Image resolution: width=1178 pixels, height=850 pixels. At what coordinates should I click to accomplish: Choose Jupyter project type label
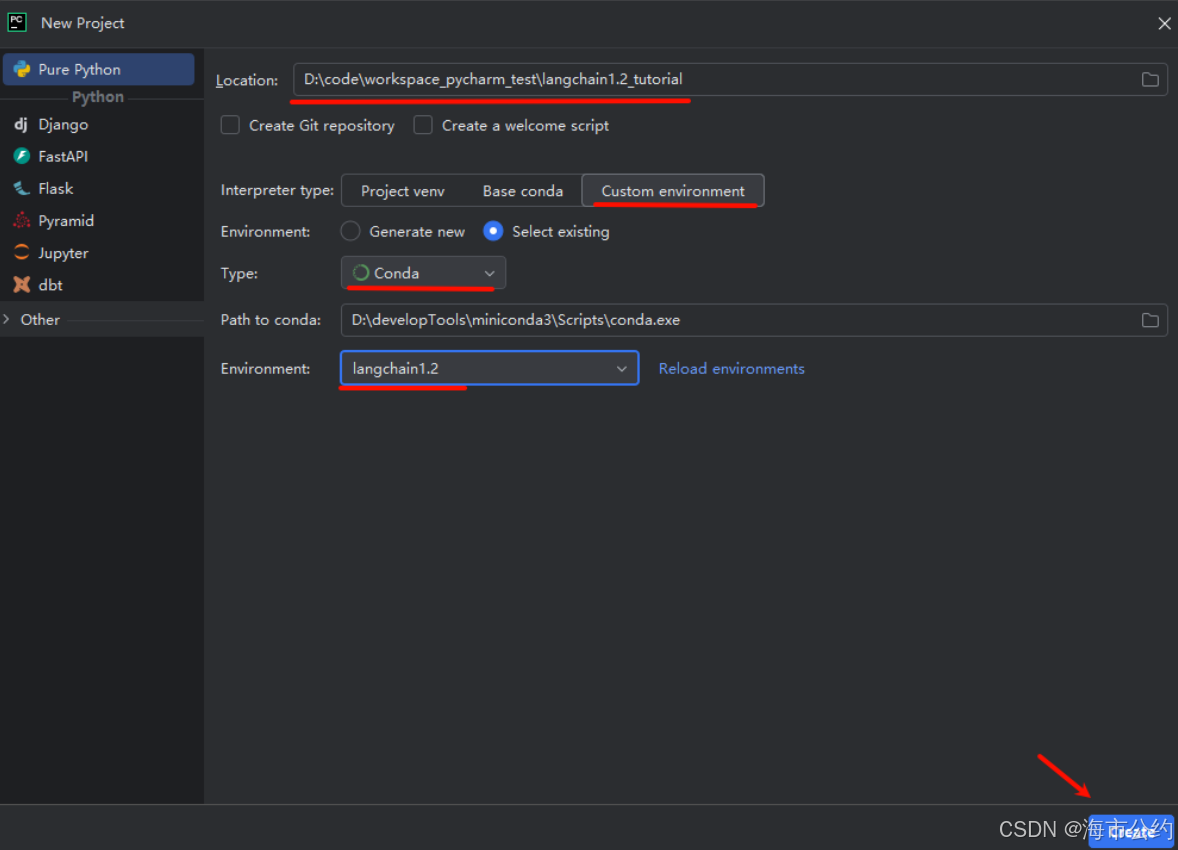[63, 253]
